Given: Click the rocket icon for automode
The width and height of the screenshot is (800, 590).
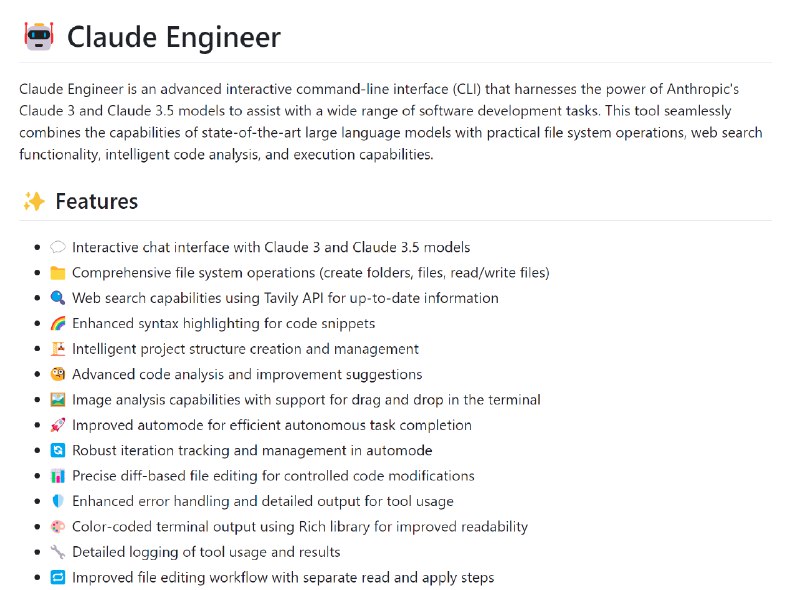Looking at the screenshot, I should [x=58, y=425].
